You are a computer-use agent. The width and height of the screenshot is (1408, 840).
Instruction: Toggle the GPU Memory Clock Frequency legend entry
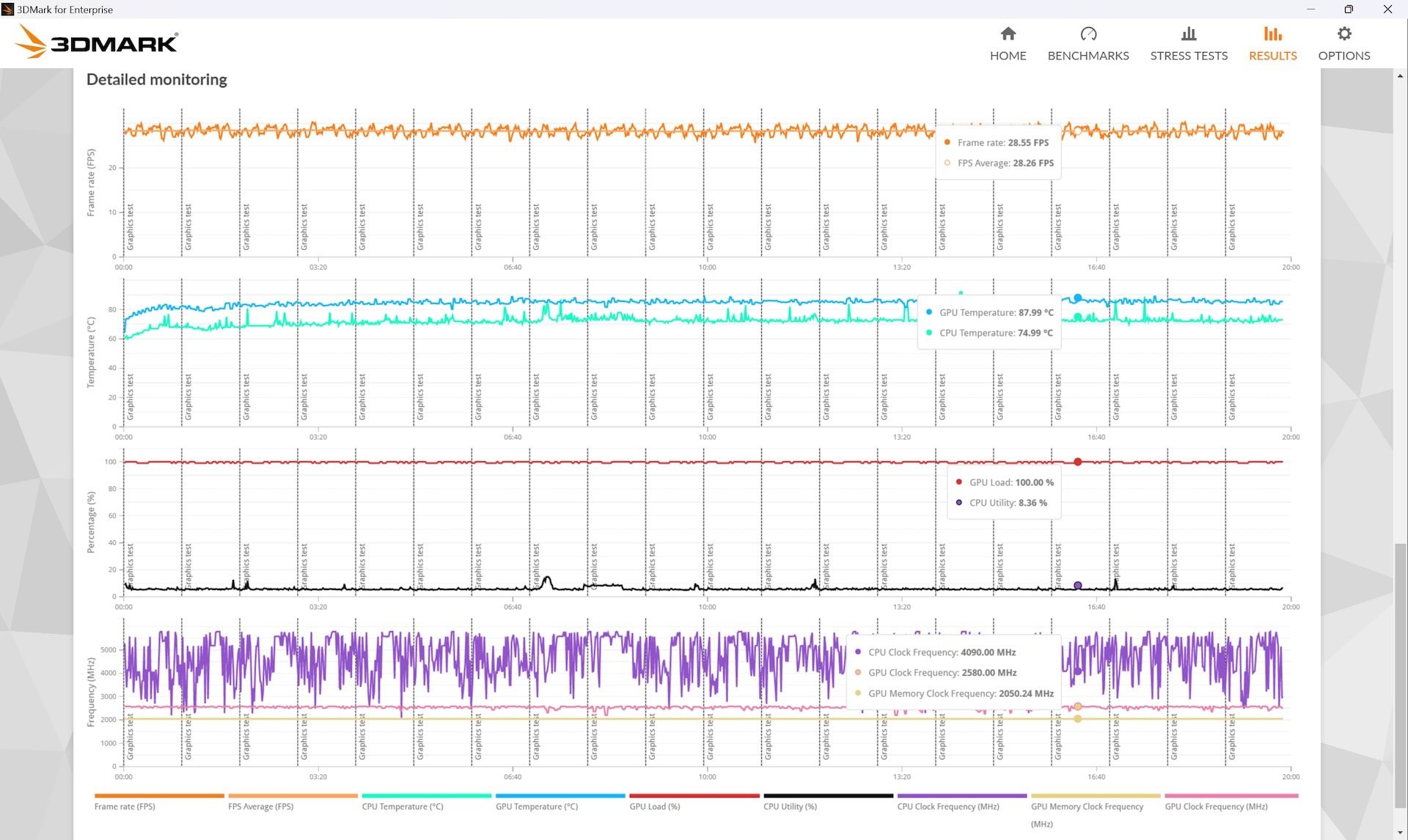(x=1087, y=806)
